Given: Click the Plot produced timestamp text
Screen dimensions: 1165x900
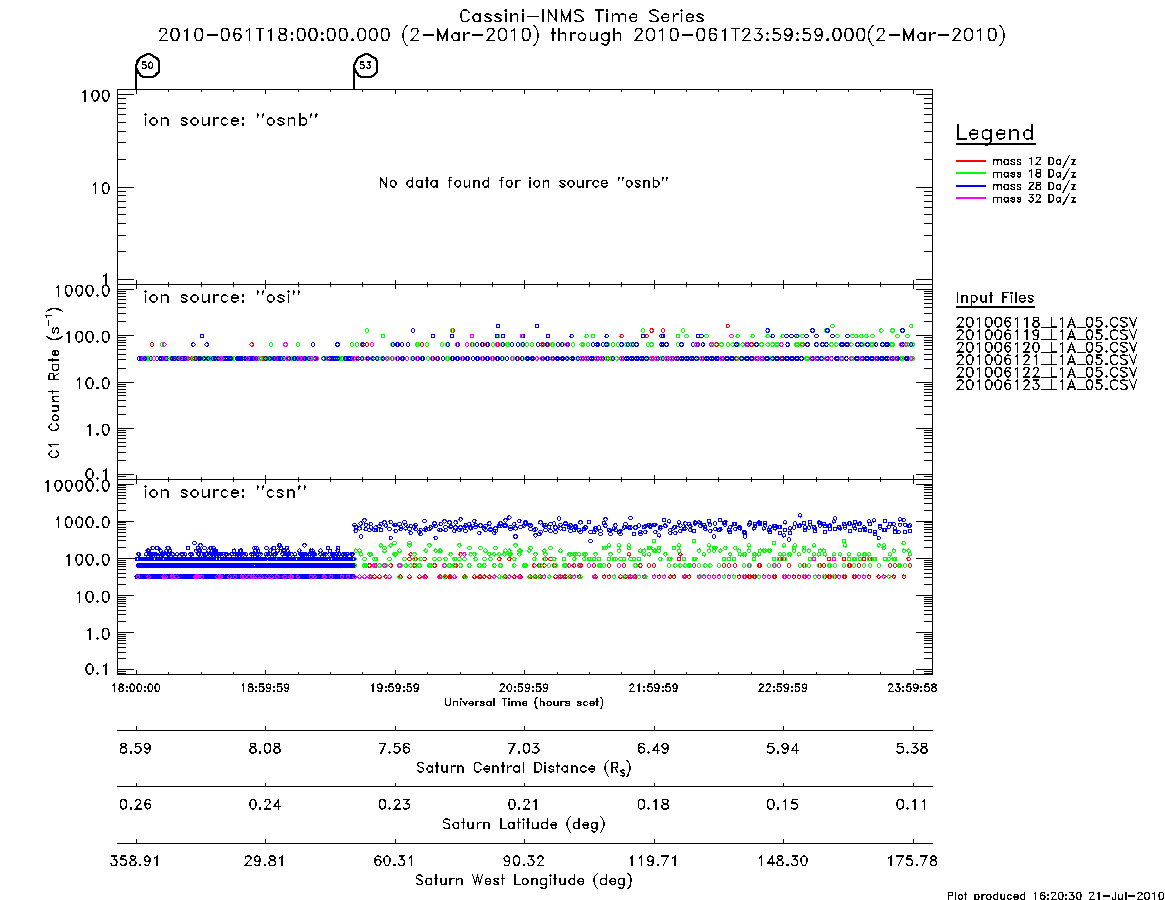Looking at the screenshot, I should click(x=1056, y=895).
